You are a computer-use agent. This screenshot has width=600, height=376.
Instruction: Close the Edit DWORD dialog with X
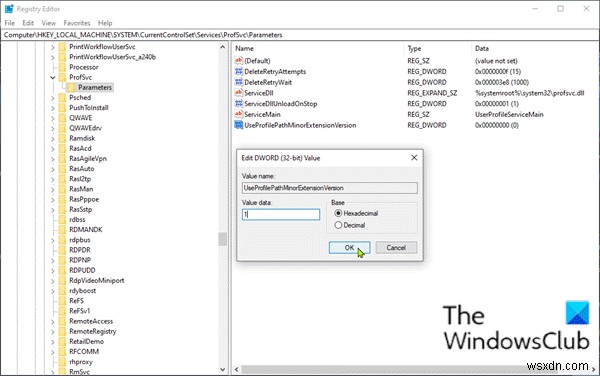coord(414,158)
